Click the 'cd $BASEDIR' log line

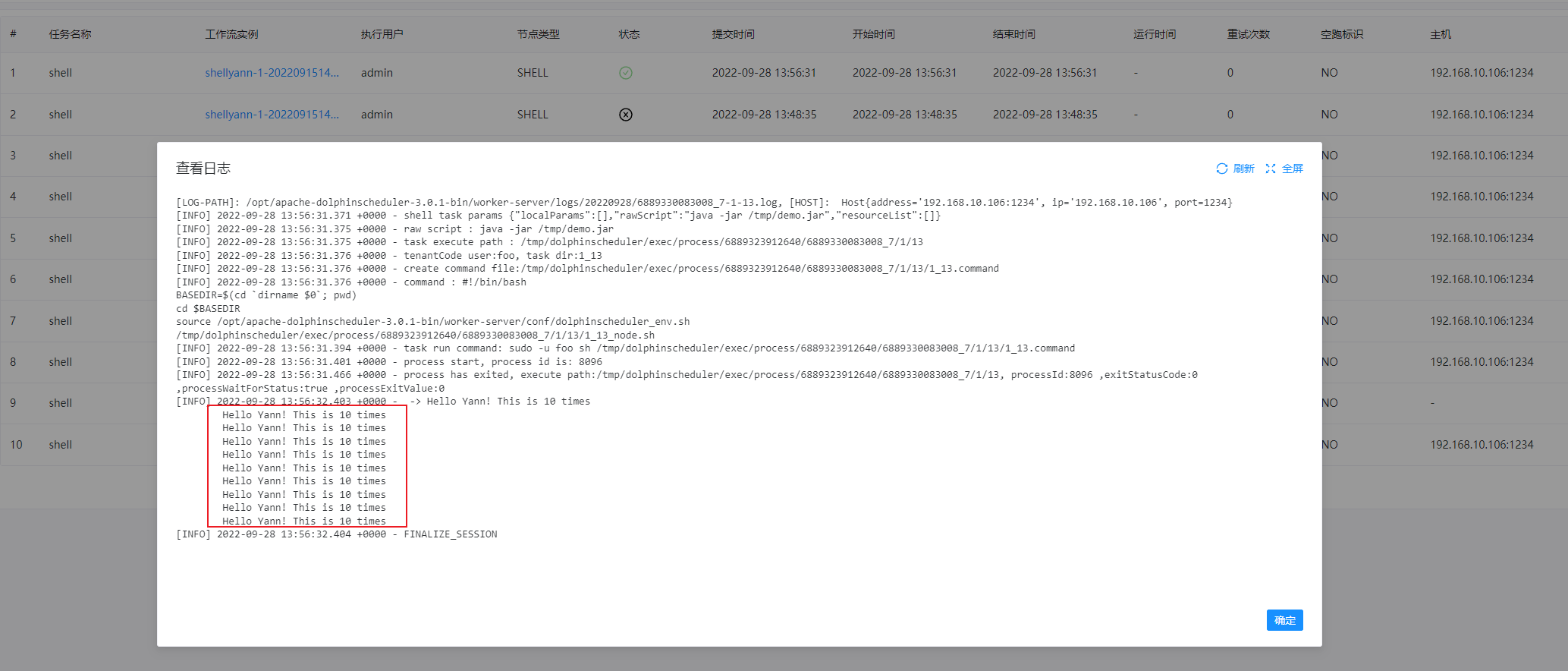pyautogui.click(x=208, y=309)
